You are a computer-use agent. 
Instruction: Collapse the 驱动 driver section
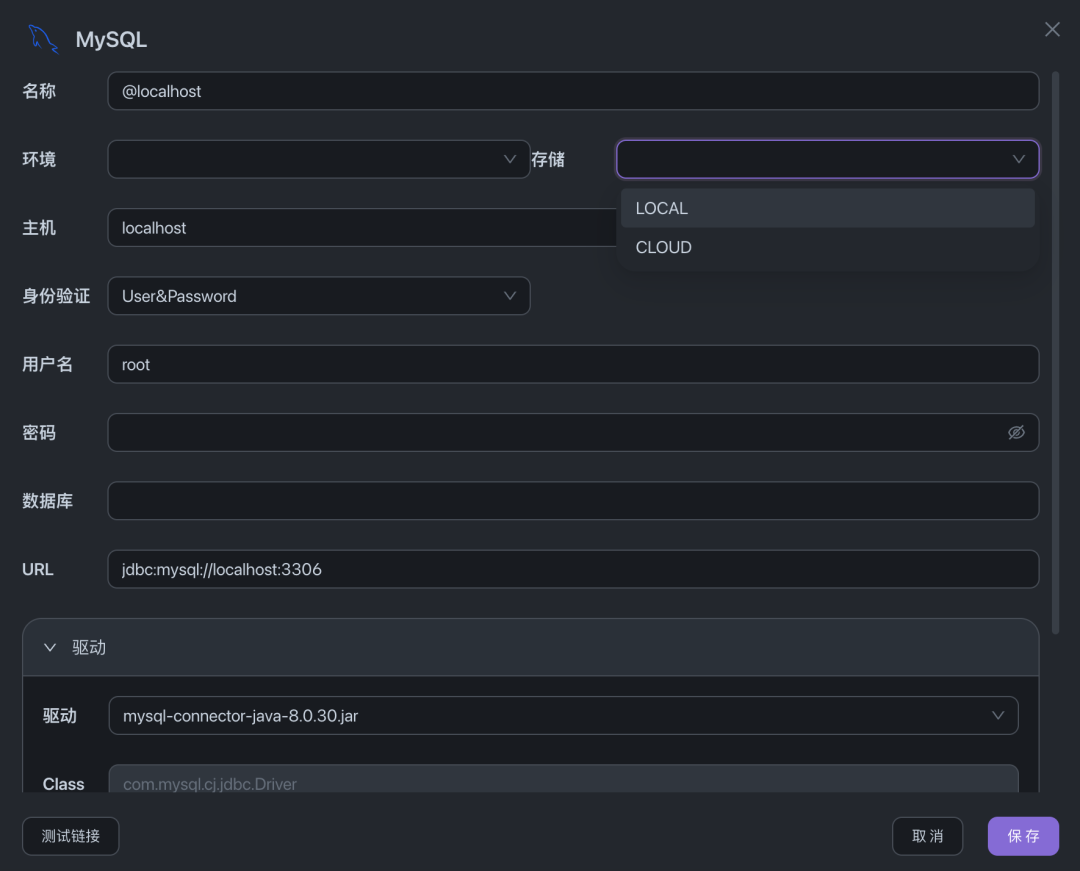click(50, 647)
